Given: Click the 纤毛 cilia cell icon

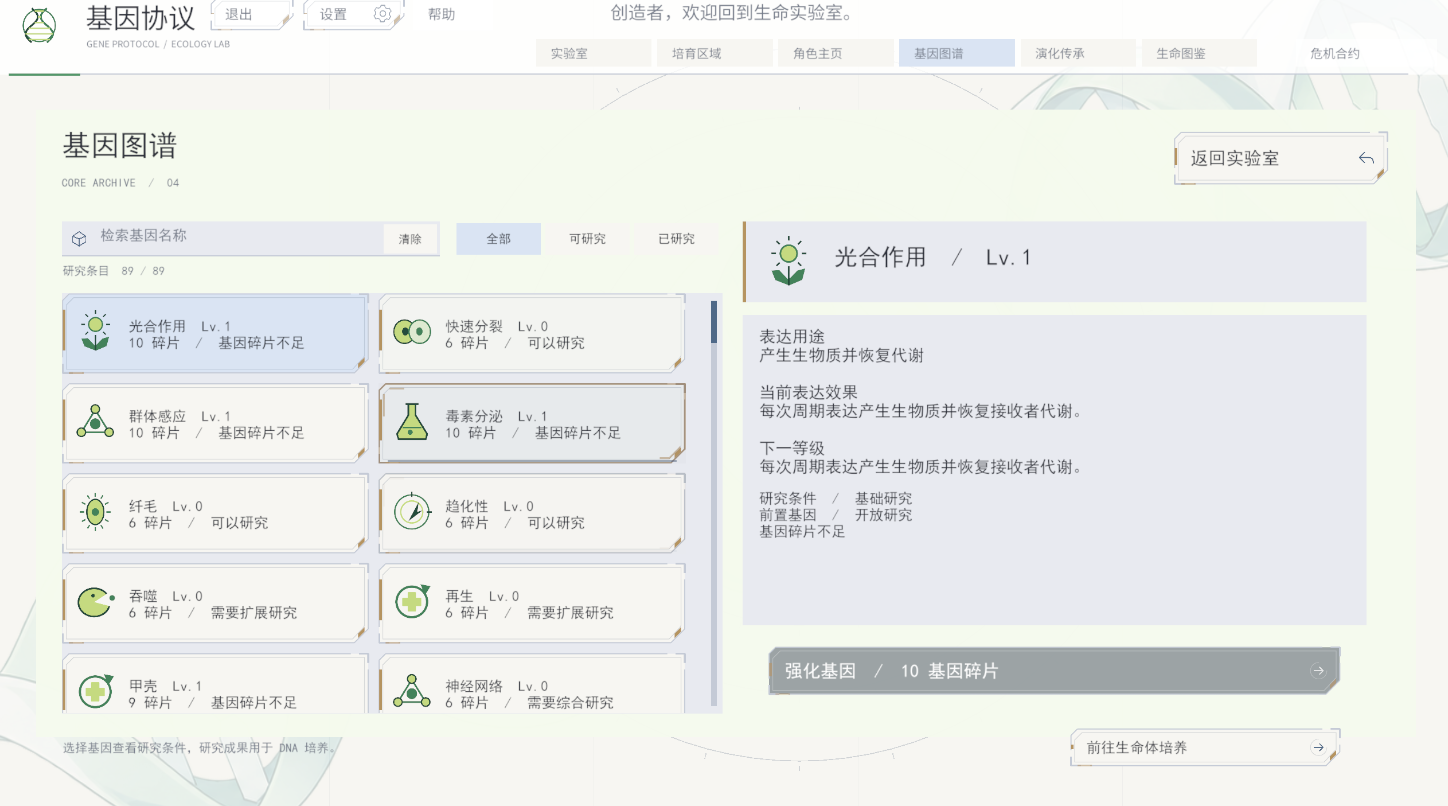Looking at the screenshot, I should pos(95,512).
